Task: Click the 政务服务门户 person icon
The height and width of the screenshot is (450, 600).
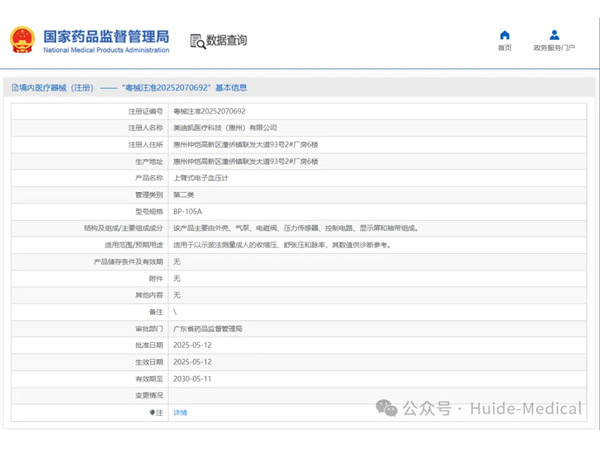Action: click(554, 35)
